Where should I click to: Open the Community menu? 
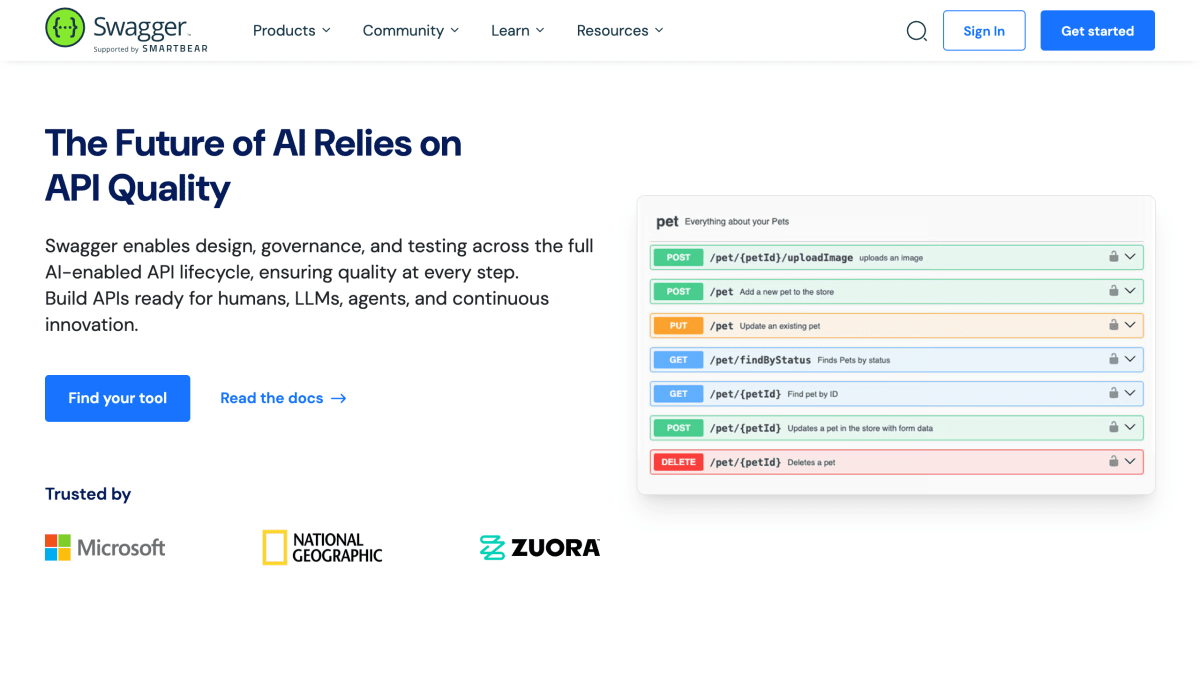point(411,31)
